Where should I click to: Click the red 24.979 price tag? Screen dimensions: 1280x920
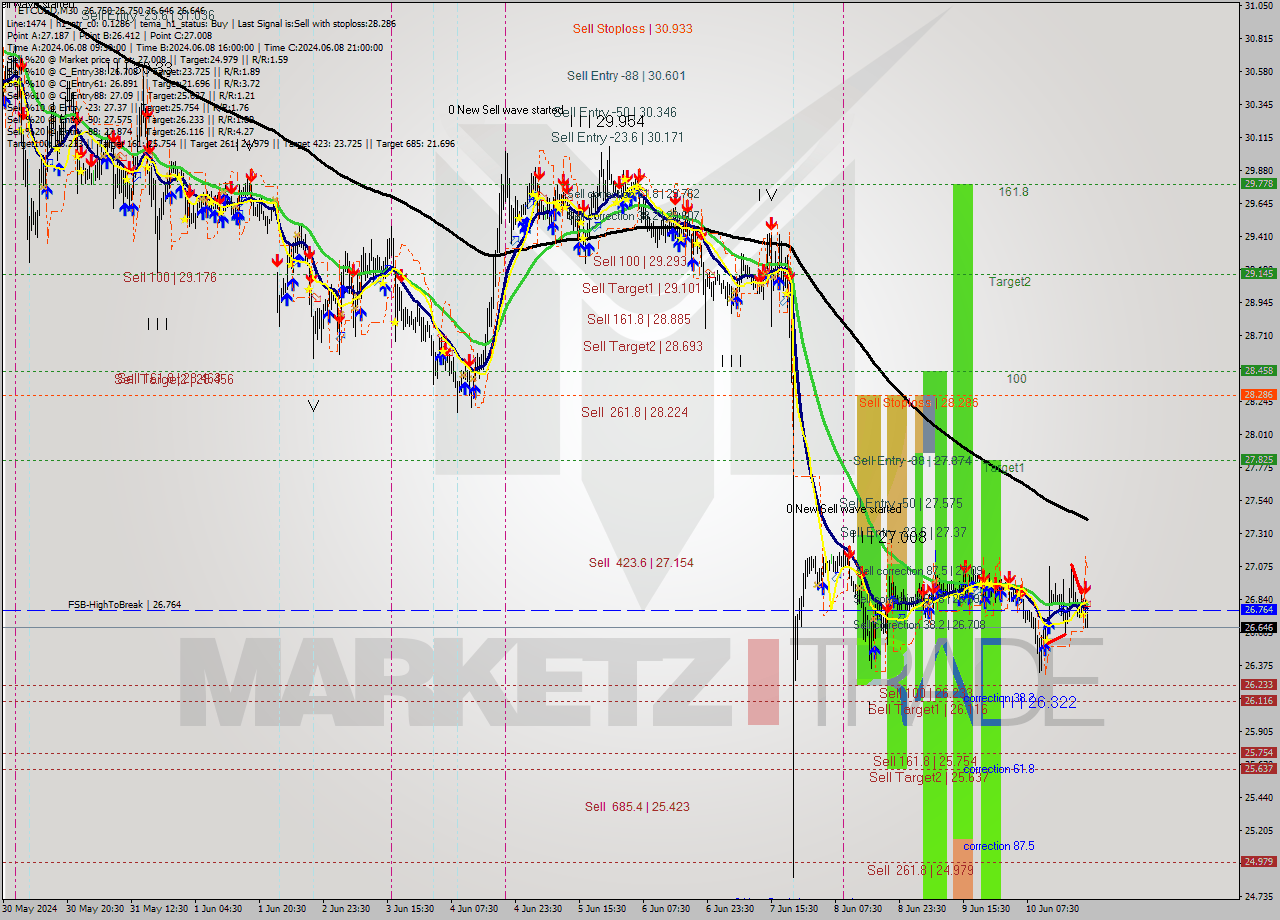tap(1258, 862)
